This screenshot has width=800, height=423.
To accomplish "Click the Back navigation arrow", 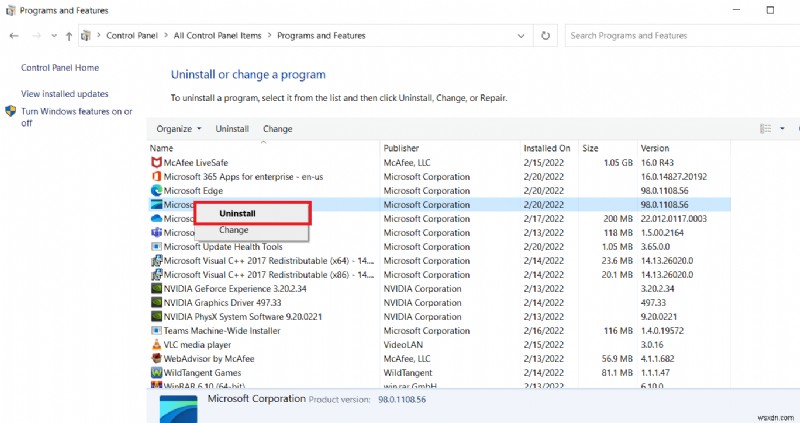I will tap(14, 36).
